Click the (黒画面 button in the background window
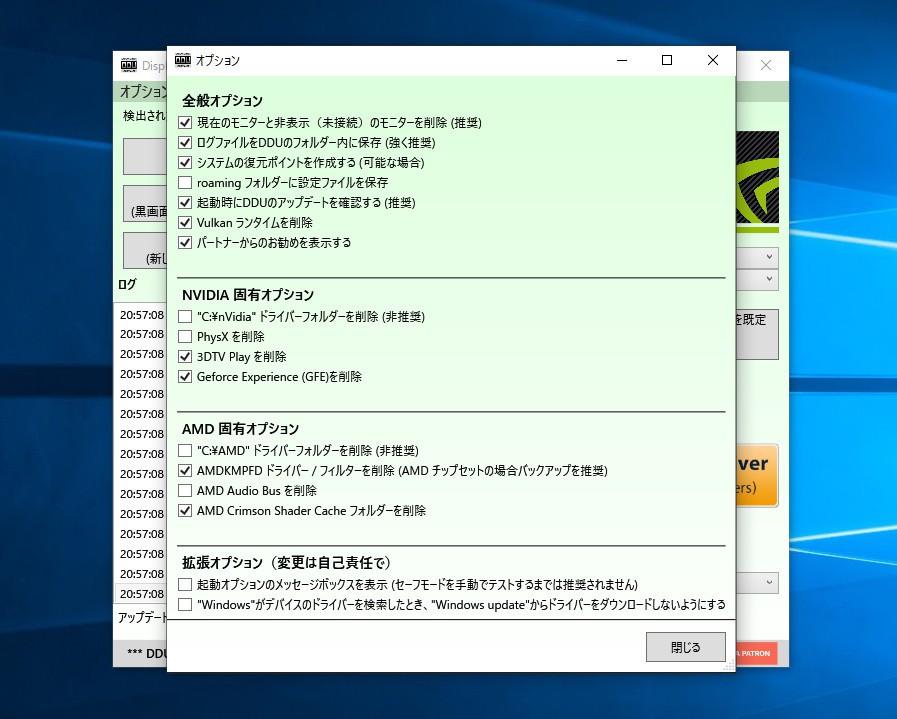Screen dimensions: 897x719 pos(145,203)
